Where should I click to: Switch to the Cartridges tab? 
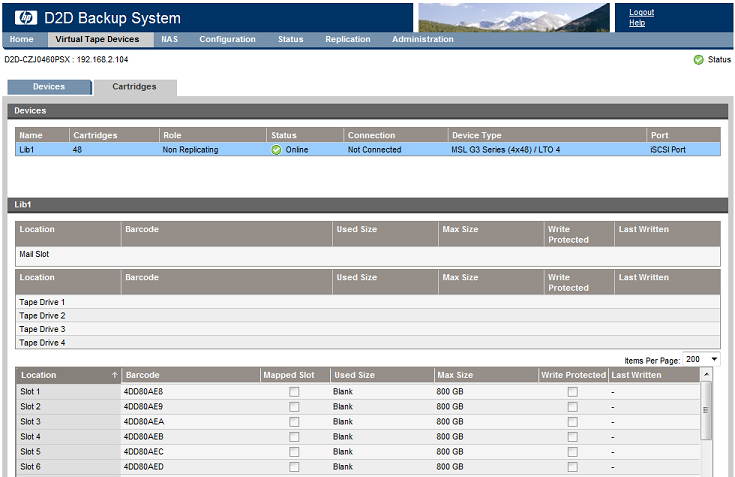coord(135,87)
